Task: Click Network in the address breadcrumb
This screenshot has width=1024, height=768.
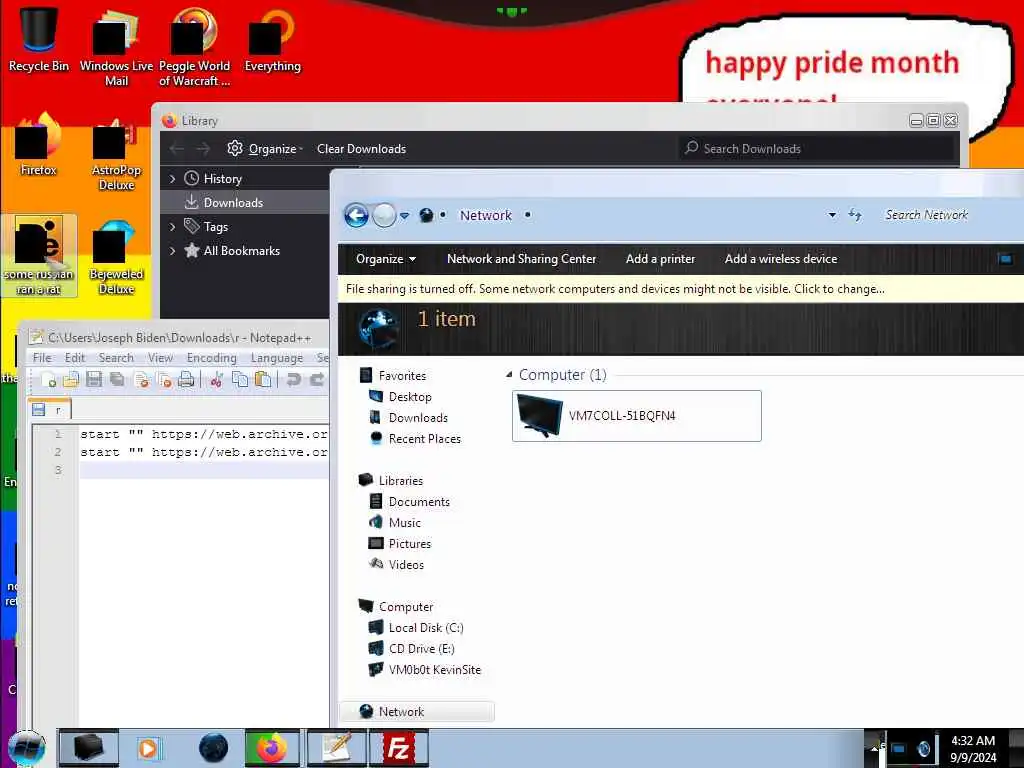Action: (486, 215)
